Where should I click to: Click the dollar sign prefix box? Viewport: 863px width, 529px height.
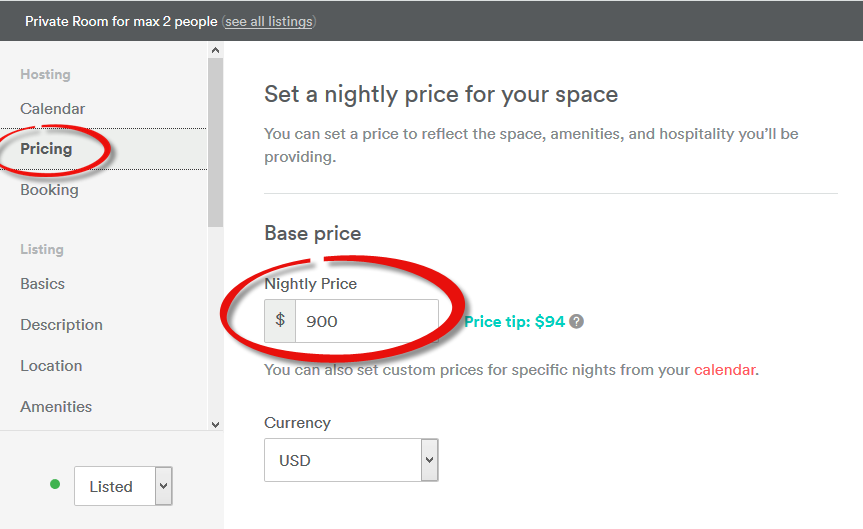[280, 321]
